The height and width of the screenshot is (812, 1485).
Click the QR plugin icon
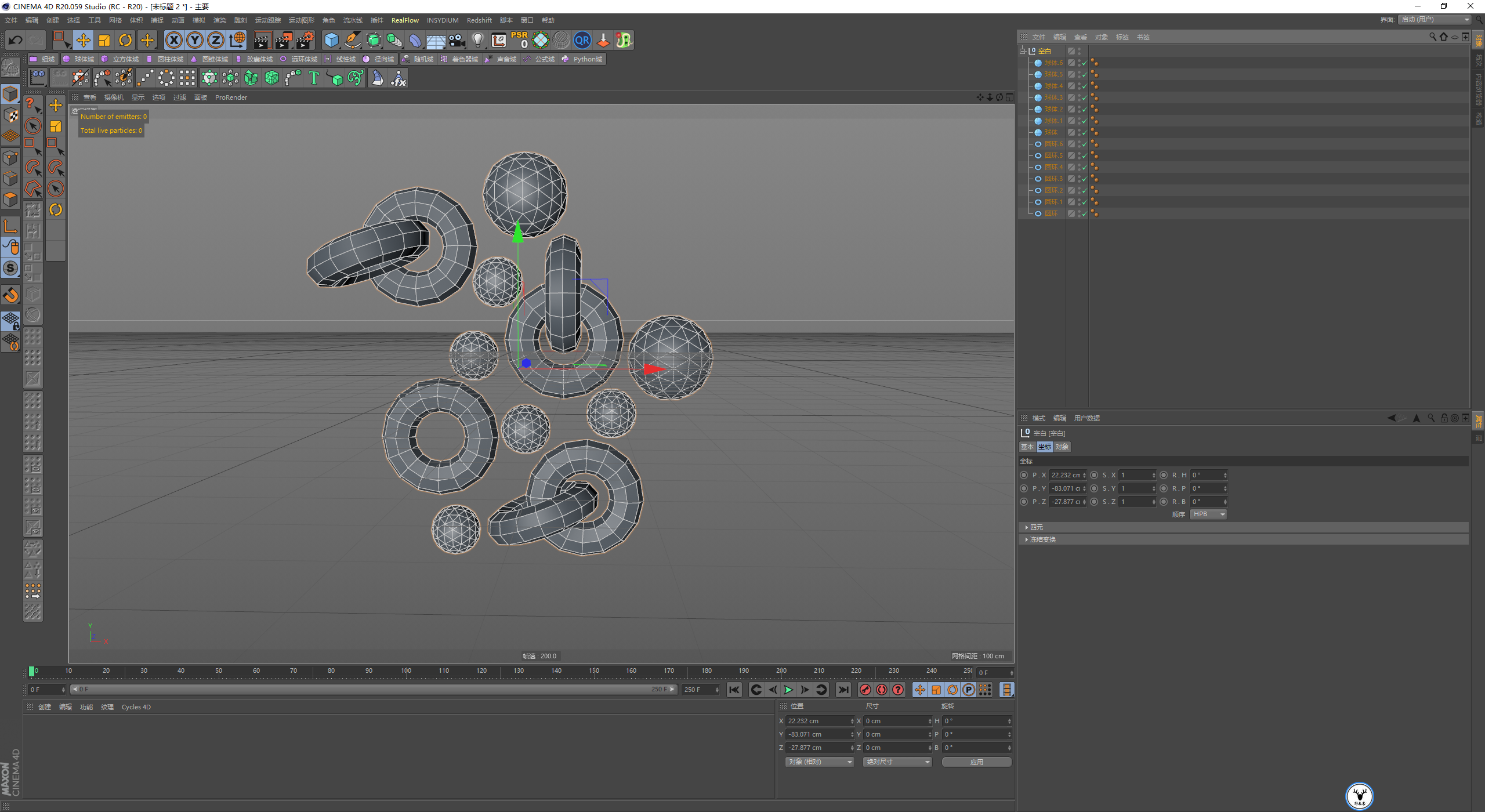582,40
